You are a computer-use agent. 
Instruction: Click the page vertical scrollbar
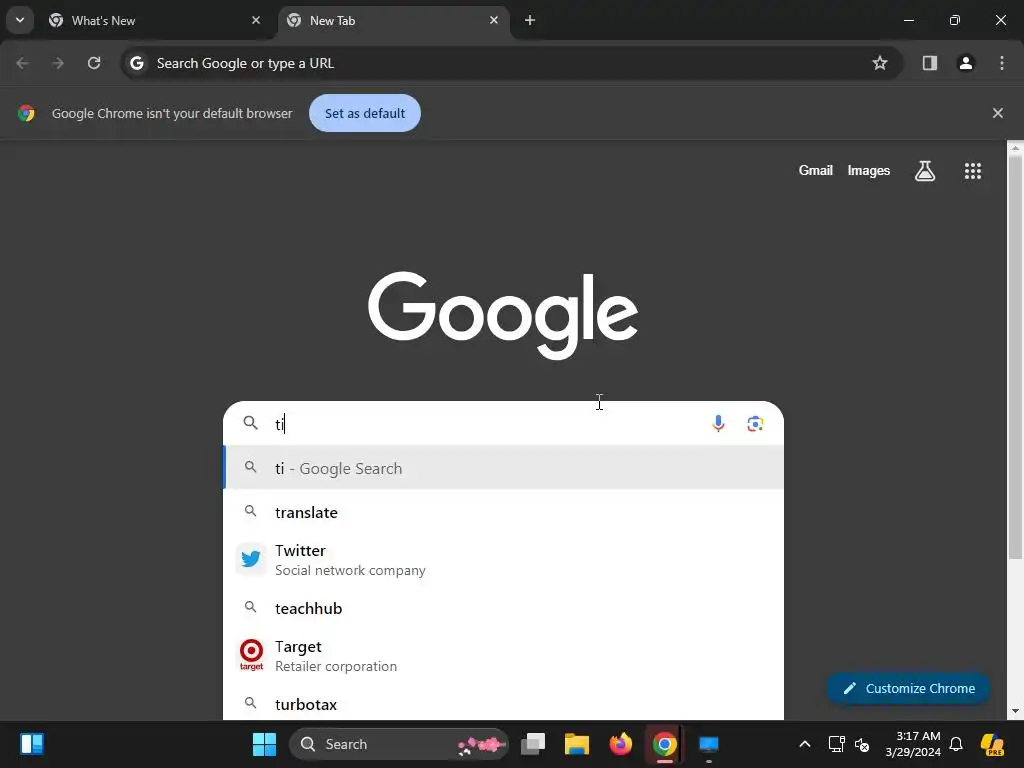coord(1015,357)
